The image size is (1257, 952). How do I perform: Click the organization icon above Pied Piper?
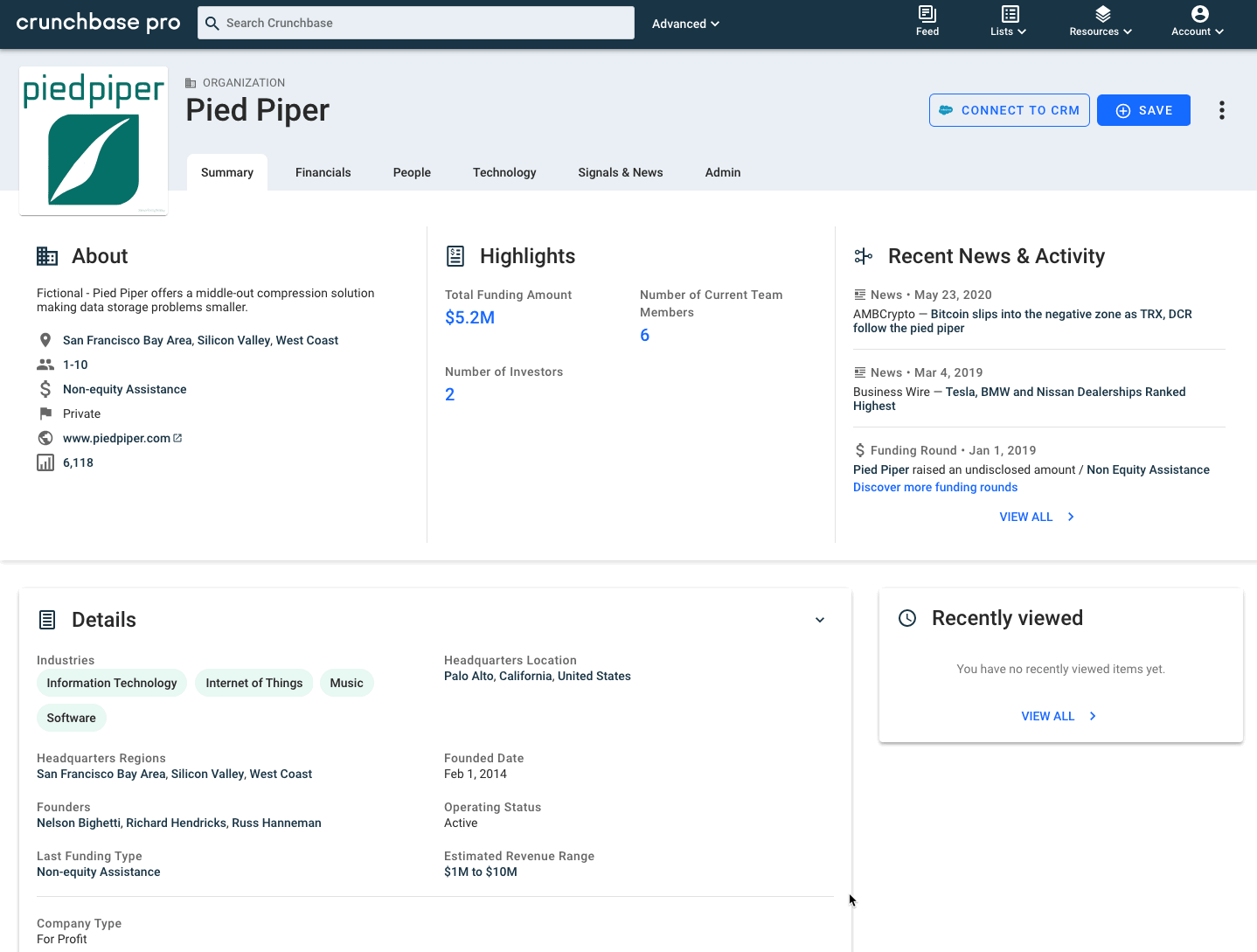click(191, 83)
